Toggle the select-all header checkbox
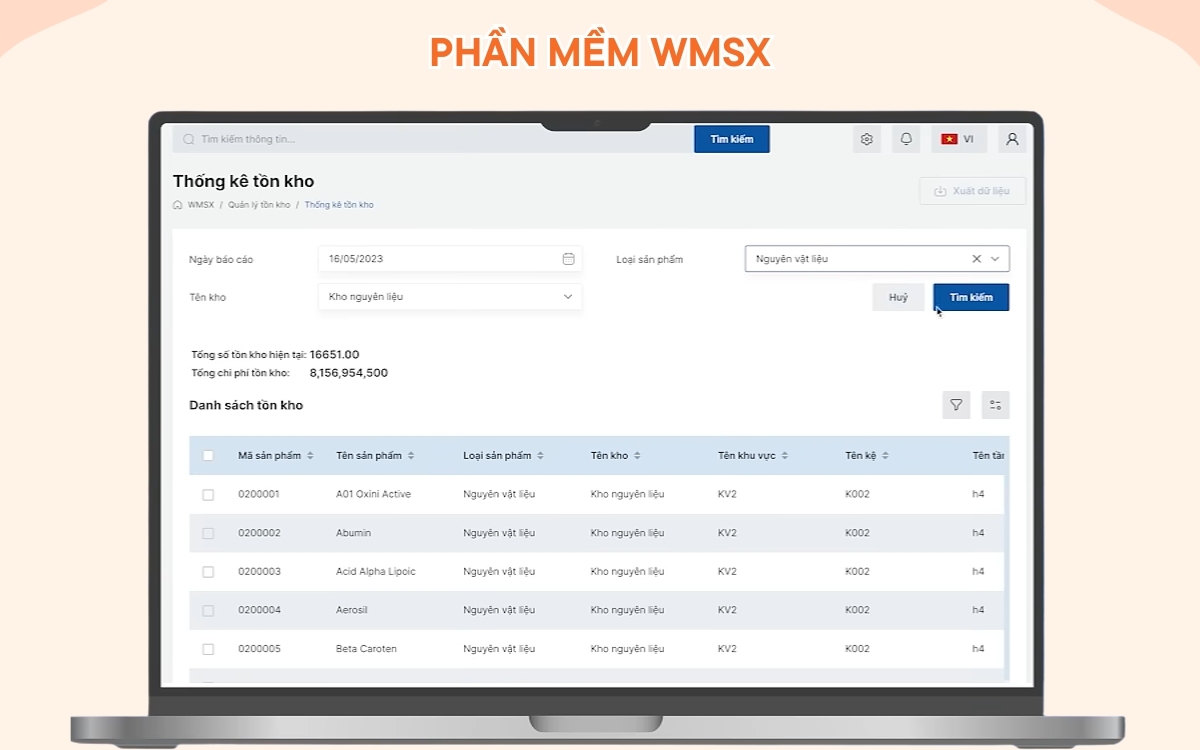Viewport: 1200px width, 750px height. click(208, 456)
